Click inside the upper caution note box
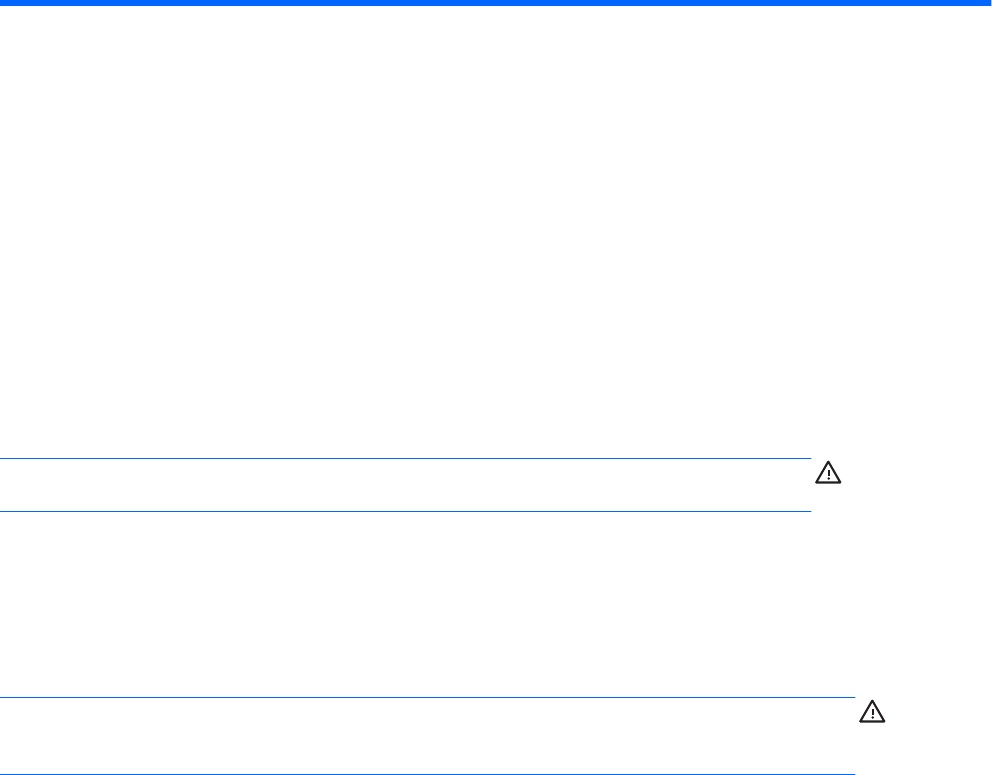The height and width of the screenshot is (775, 992). pos(405,485)
